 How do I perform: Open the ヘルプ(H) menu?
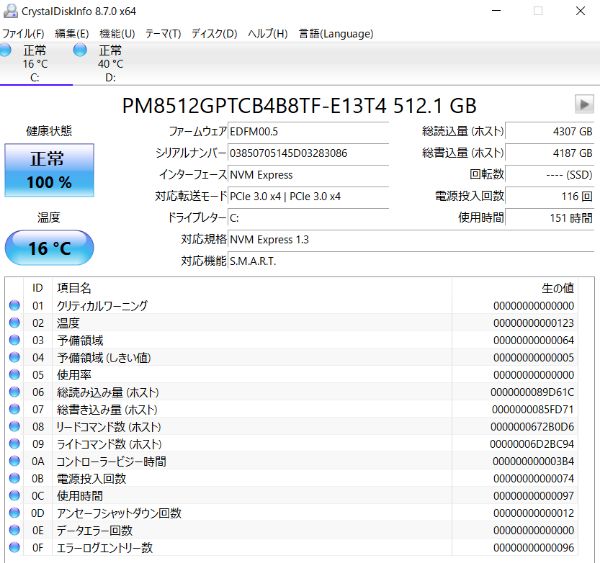pyautogui.click(x=267, y=34)
